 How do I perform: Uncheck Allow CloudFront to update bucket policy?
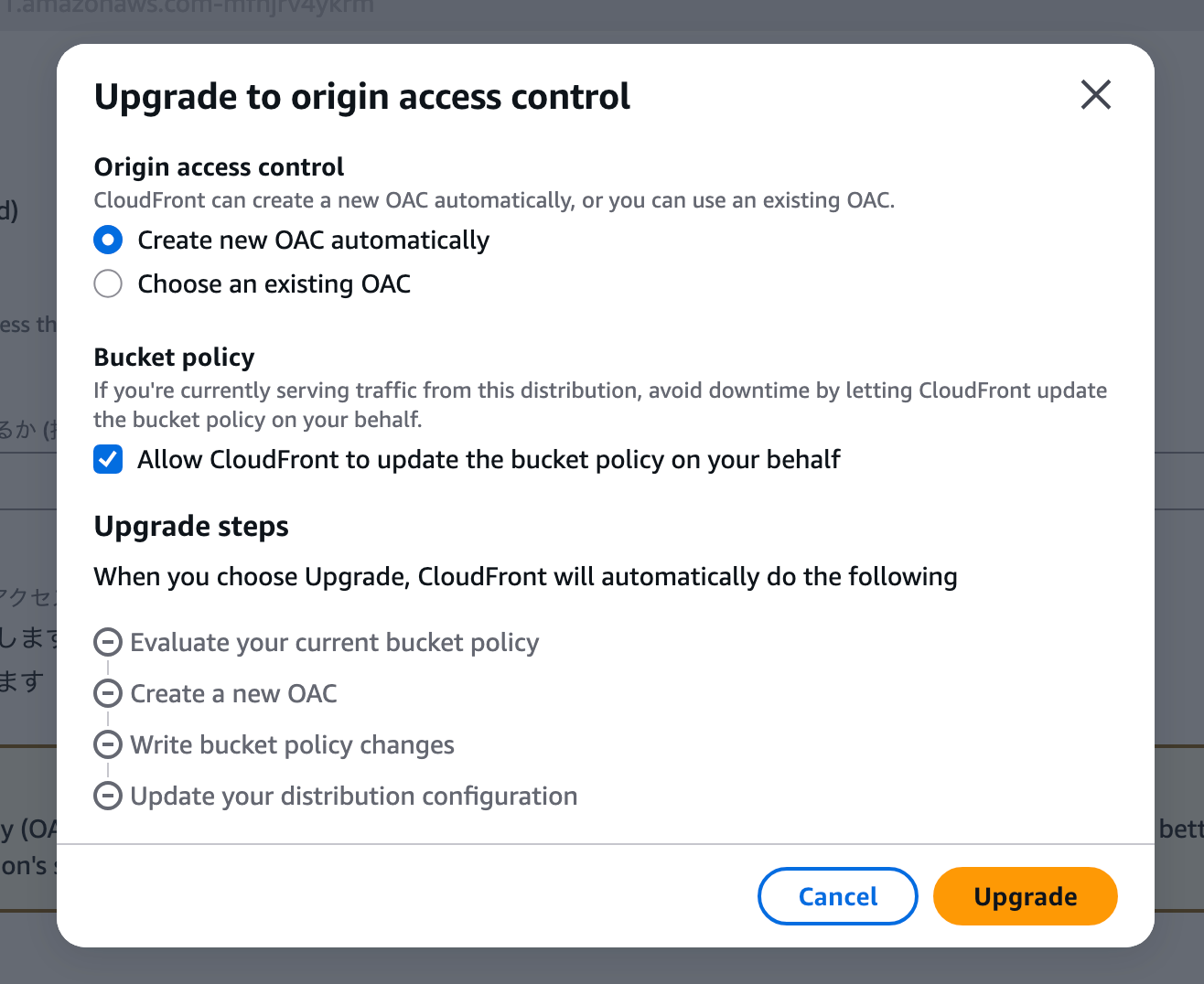(108, 459)
